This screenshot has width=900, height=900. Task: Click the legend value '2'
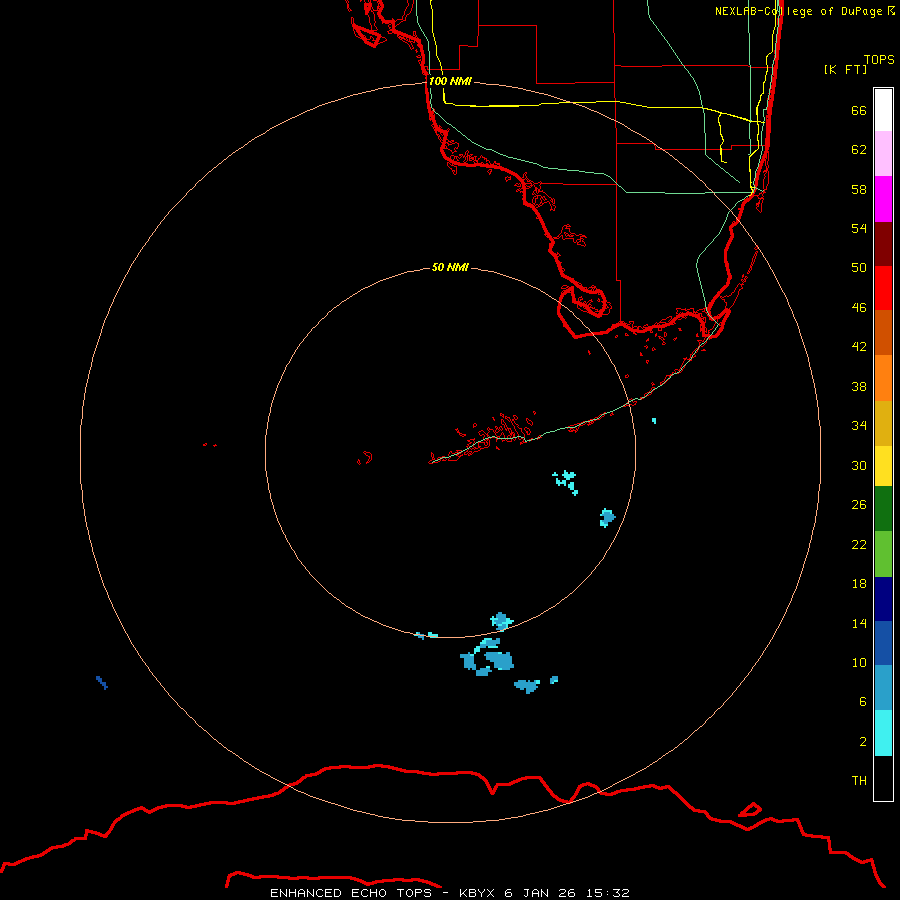[863, 742]
